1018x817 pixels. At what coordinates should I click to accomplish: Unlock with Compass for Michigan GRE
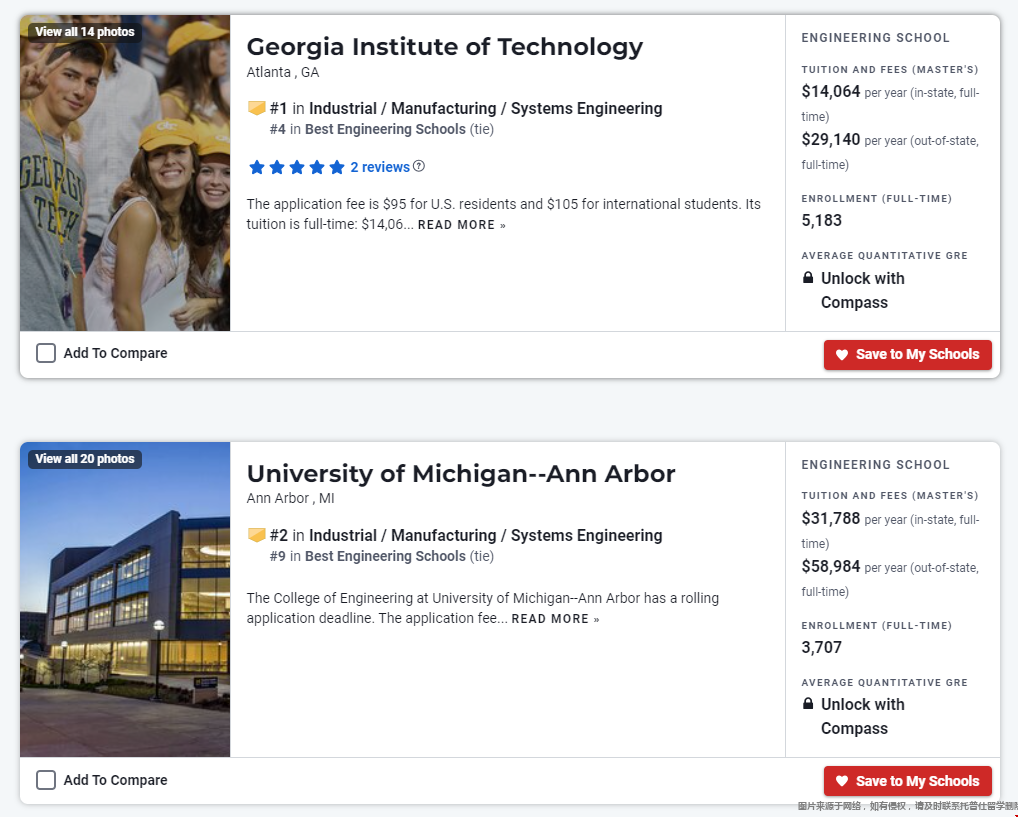(x=862, y=716)
